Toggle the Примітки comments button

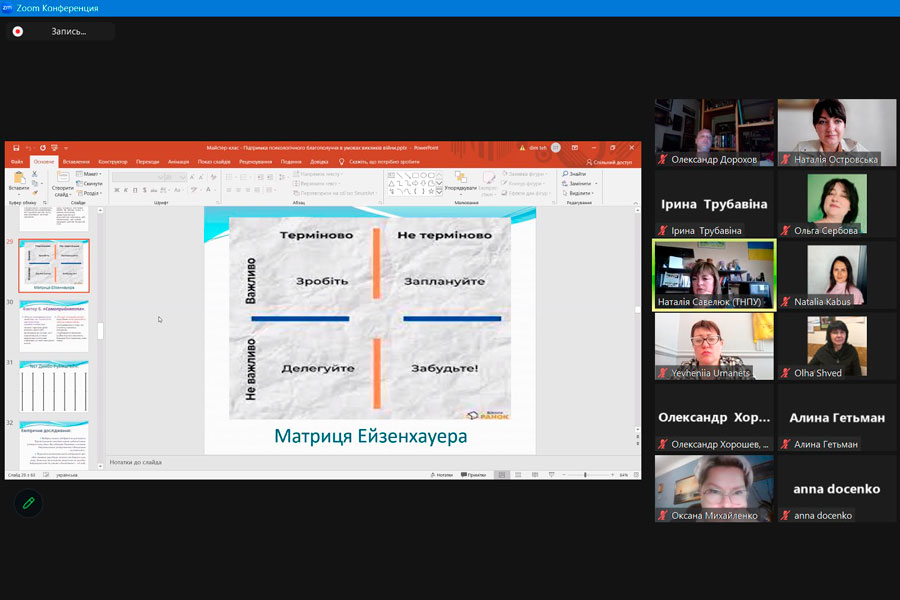pos(474,475)
